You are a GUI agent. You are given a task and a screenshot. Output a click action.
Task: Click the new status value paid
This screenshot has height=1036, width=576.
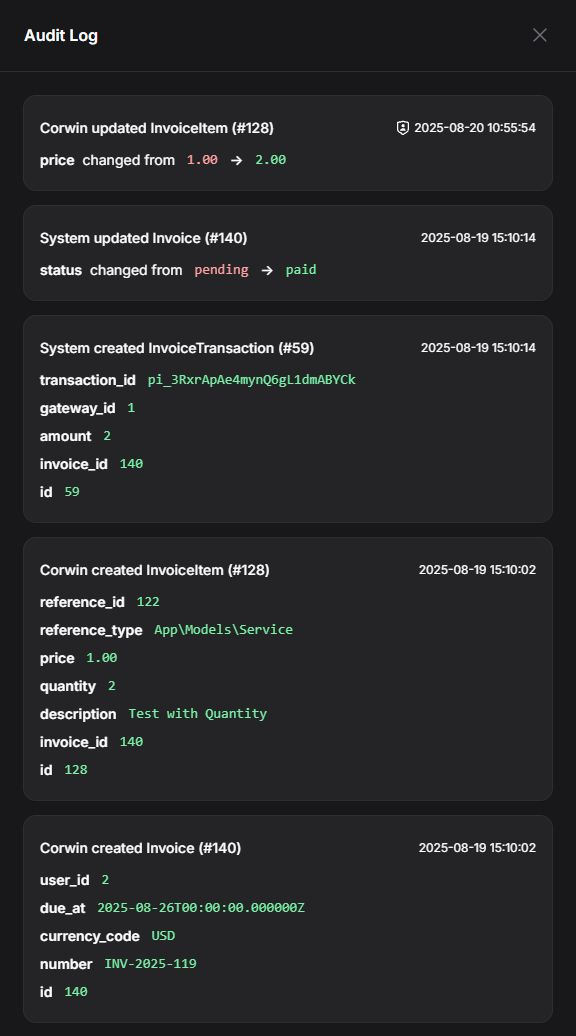(301, 270)
